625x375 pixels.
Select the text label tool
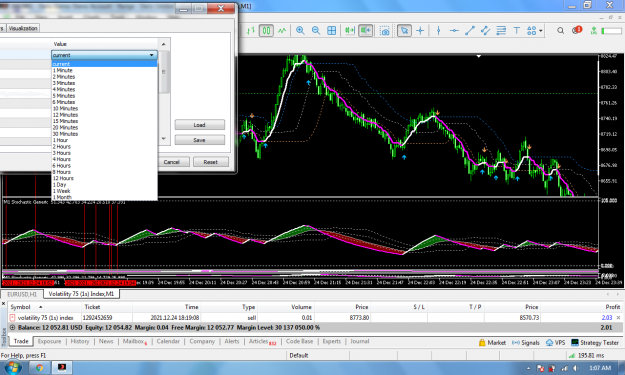pyautogui.click(x=517, y=31)
